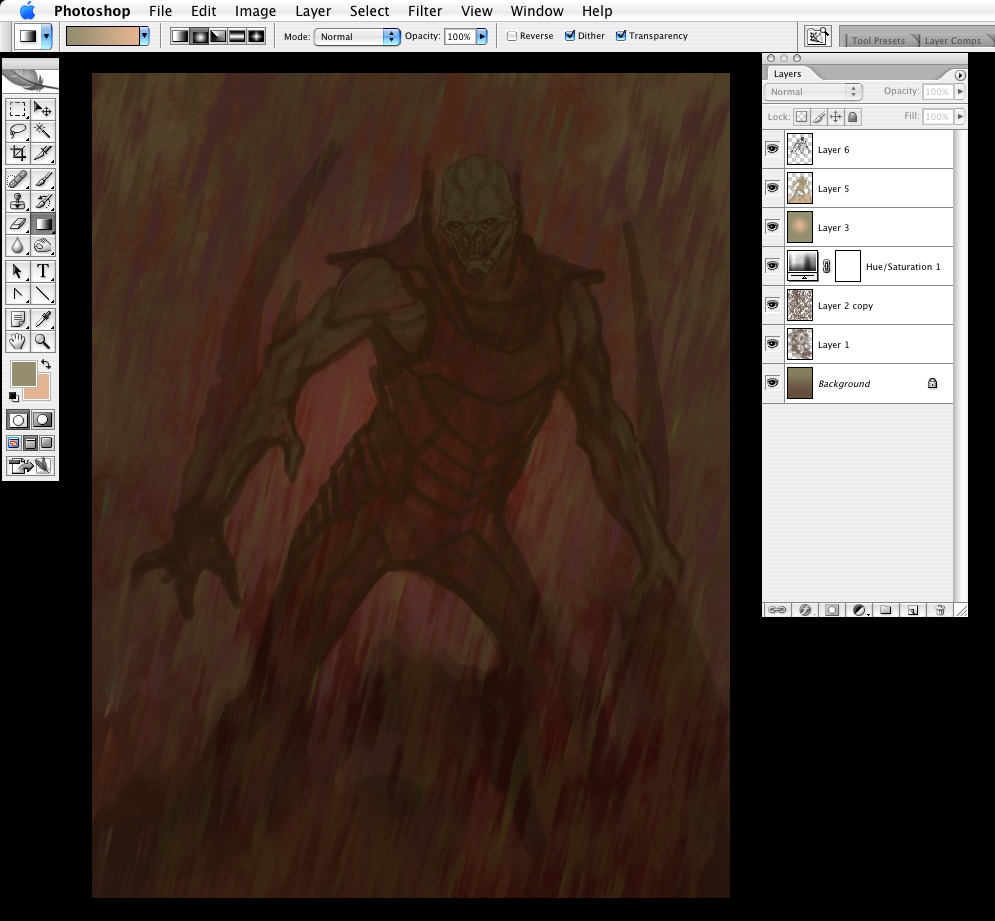995x921 pixels.
Task: Select the Hand tool
Action: pos(18,341)
